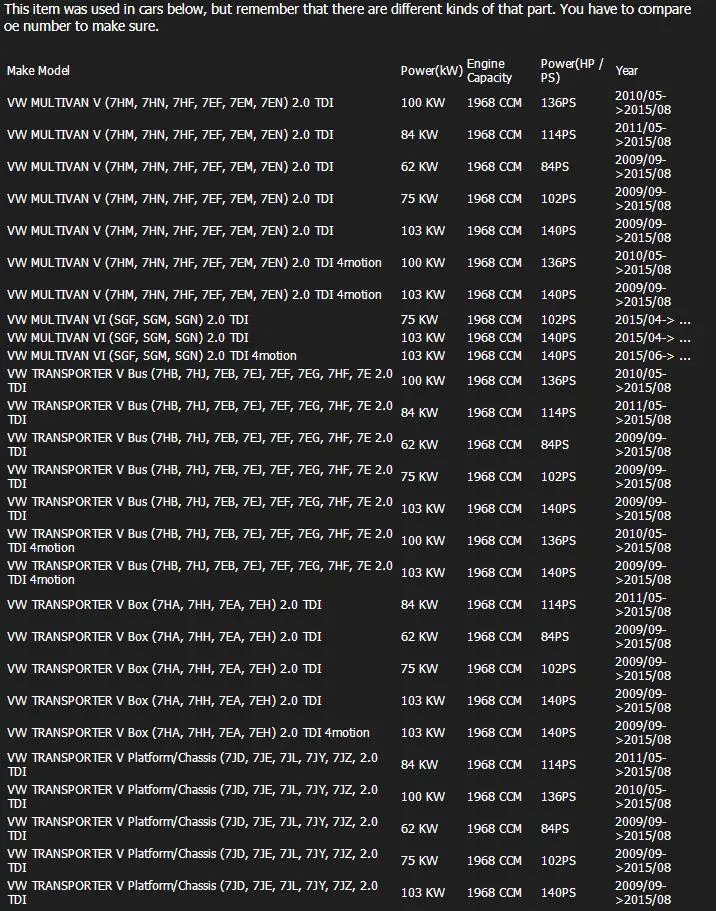Viewport: 716px width, 911px height.
Task: Click "140PS" in the MULTIVAN V 4motion row
Action: point(559,295)
